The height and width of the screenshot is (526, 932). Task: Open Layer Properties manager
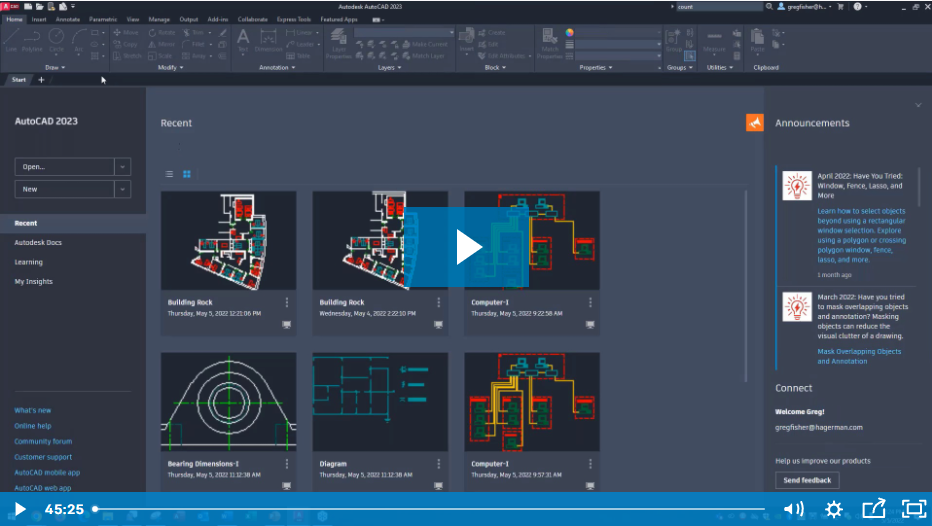point(339,43)
